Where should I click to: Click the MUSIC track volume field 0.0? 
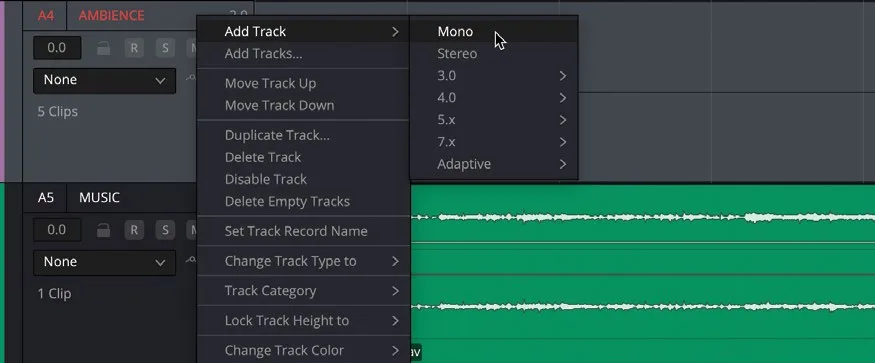[x=57, y=230]
